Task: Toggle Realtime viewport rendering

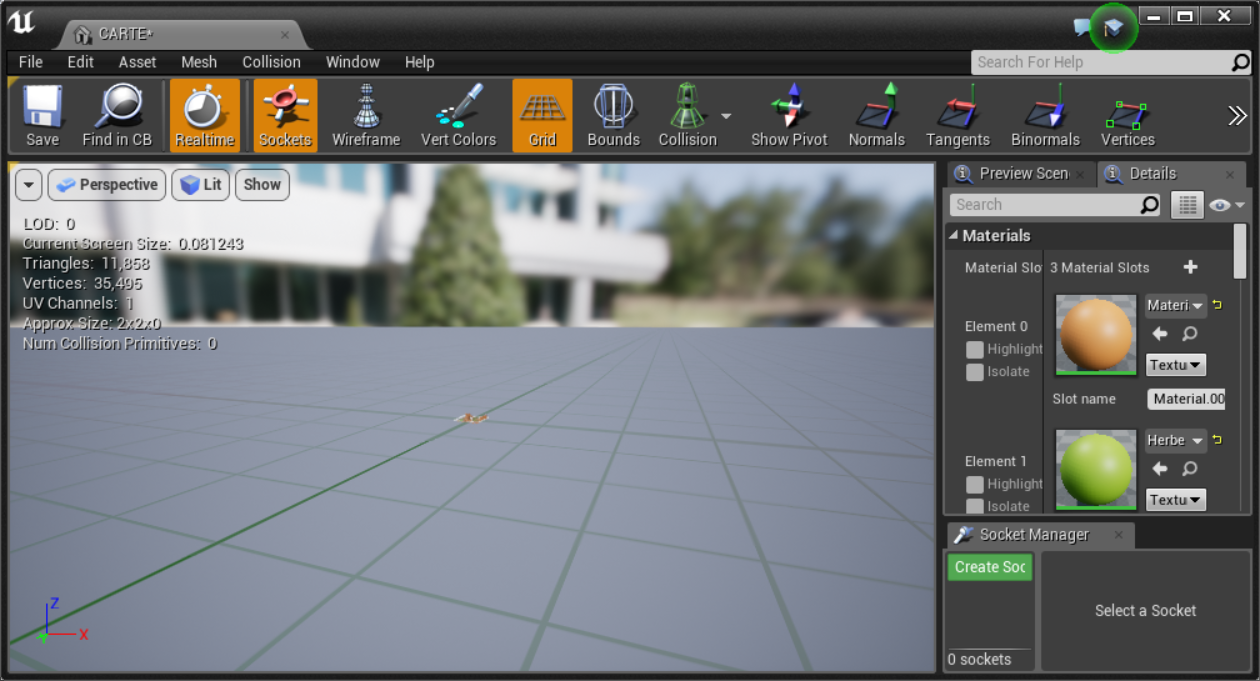Action: pos(204,113)
